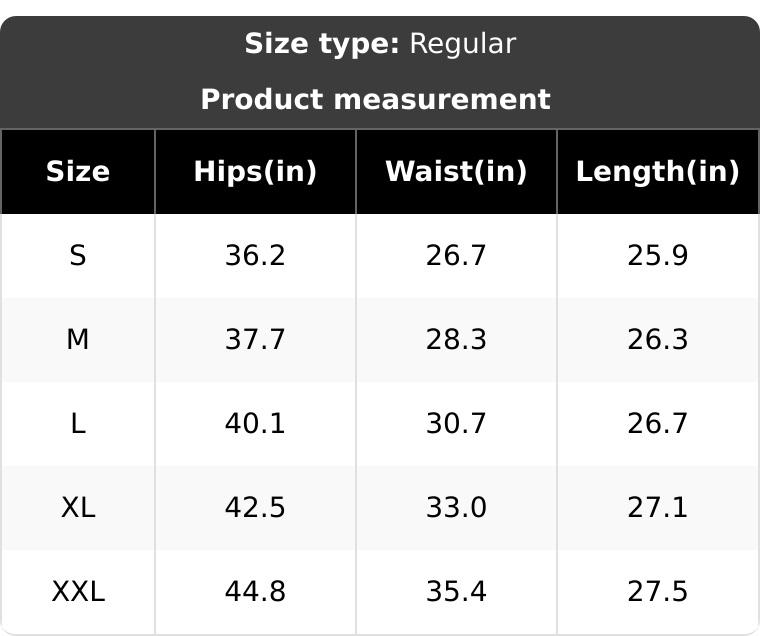760x636 pixels.
Task: Click the L size row label
Action: click(x=78, y=424)
